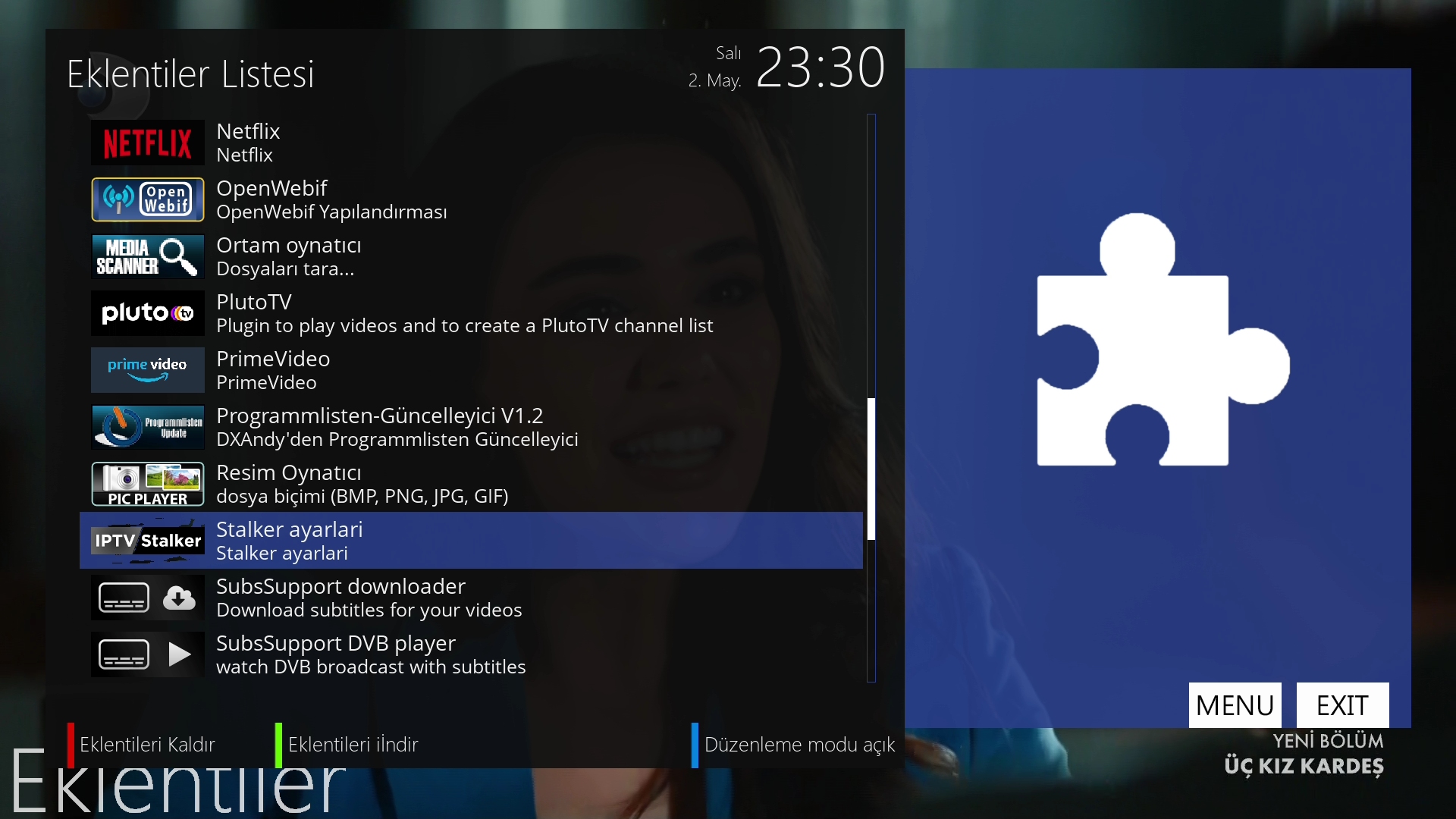This screenshot has height=819, width=1456.
Task: Open the Prime Video logo icon
Action: tap(148, 370)
